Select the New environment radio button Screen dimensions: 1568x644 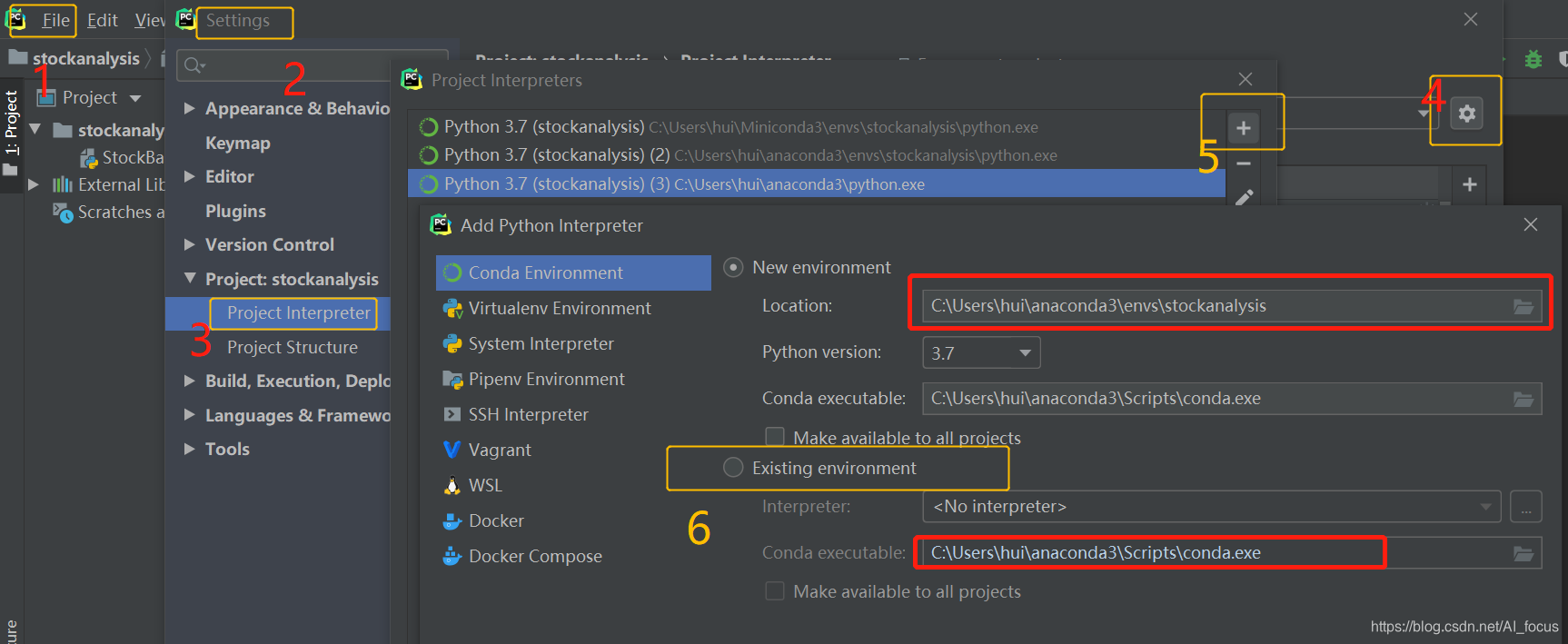click(x=733, y=268)
